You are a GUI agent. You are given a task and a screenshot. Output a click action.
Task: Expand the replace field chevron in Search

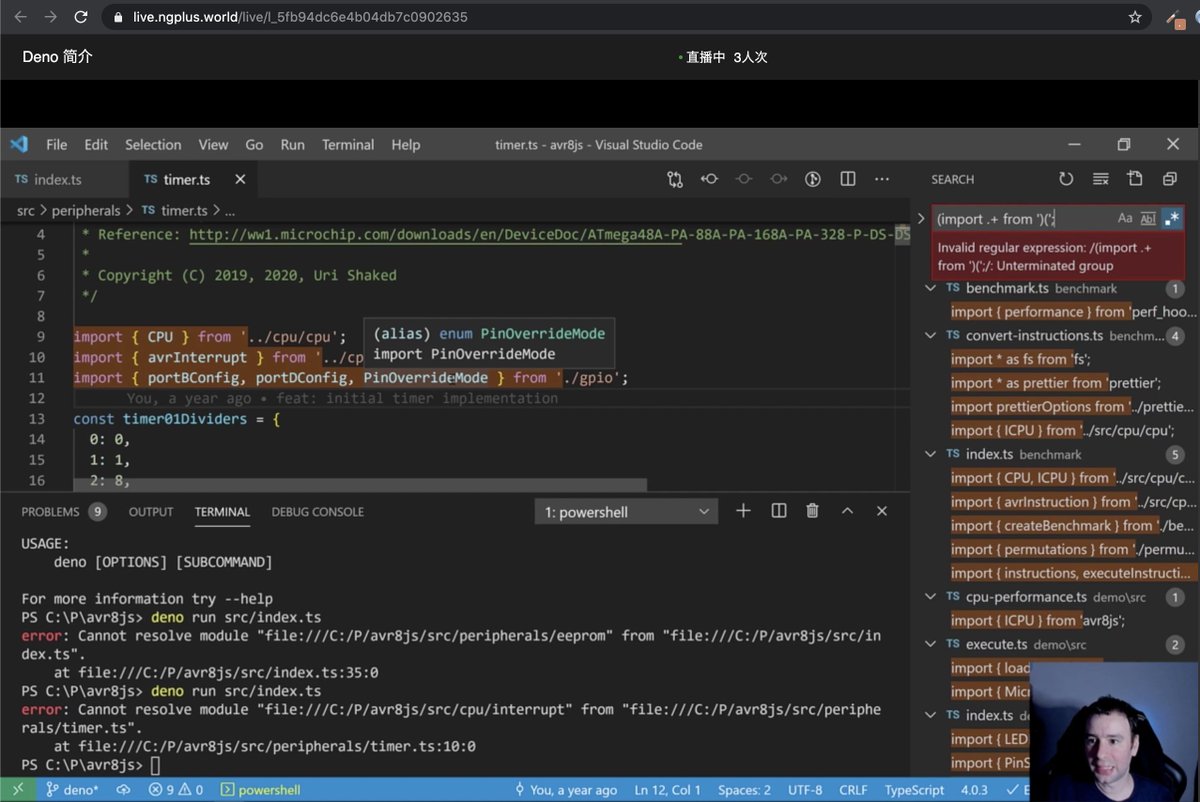coord(921,217)
